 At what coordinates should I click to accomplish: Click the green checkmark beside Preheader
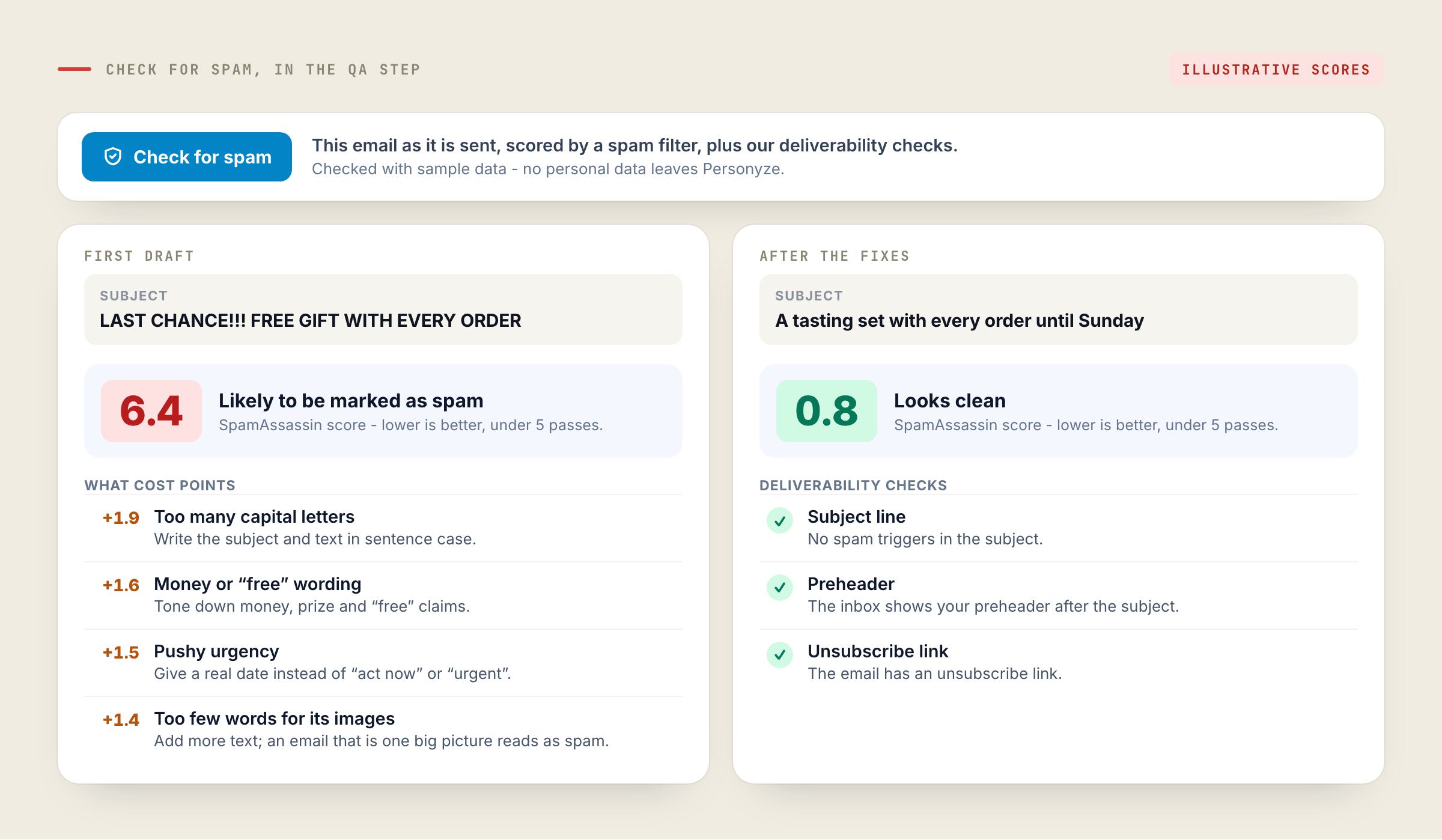click(780, 588)
